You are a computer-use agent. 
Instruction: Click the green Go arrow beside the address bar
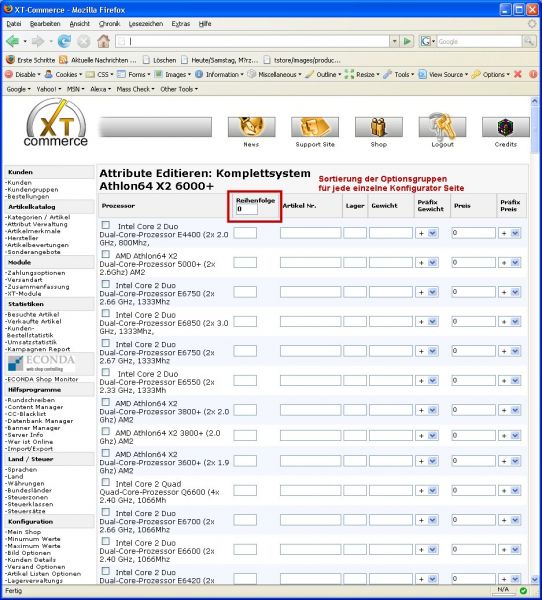coord(408,41)
